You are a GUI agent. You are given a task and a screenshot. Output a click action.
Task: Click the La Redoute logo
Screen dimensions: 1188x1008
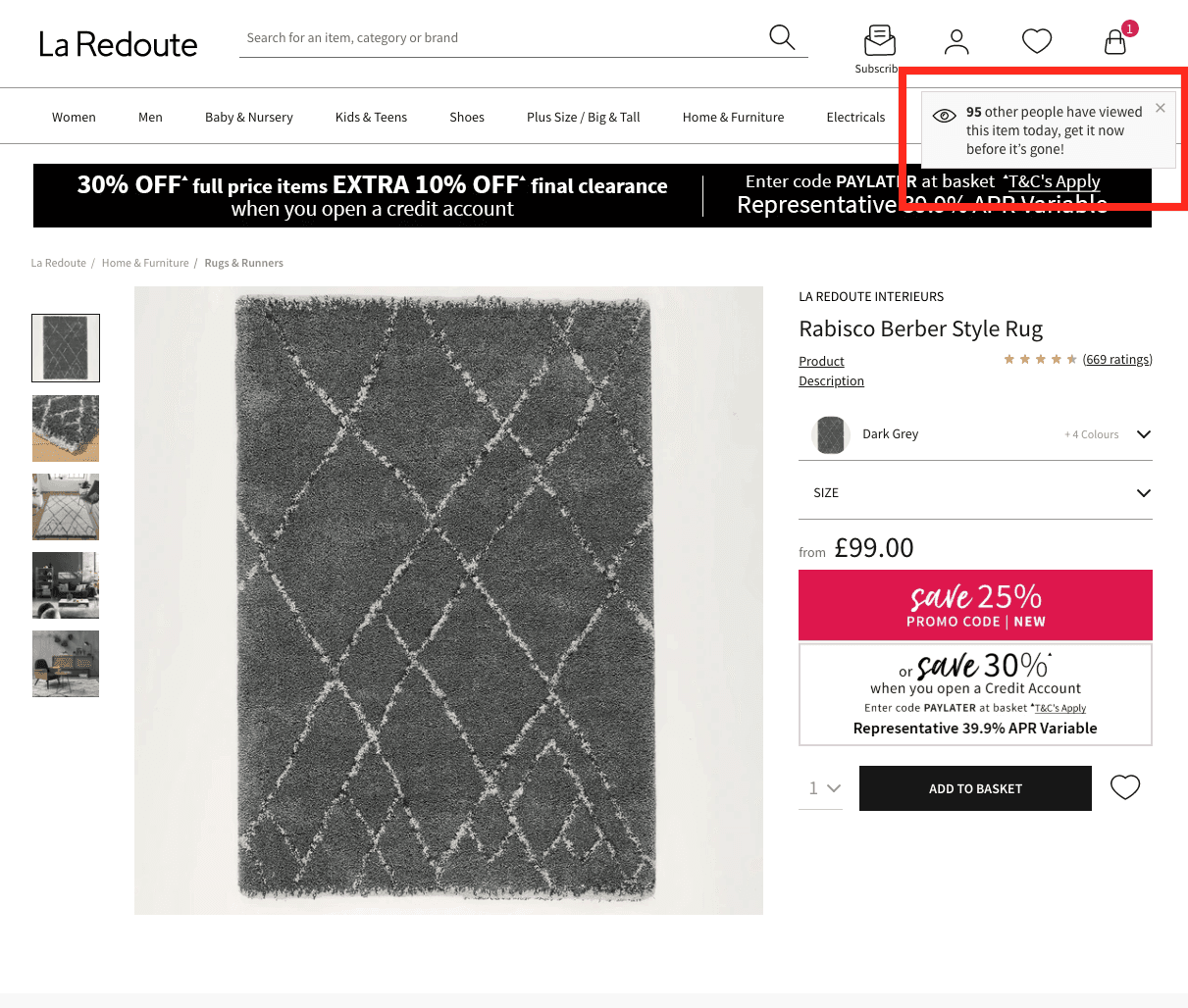tap(117, 43)
